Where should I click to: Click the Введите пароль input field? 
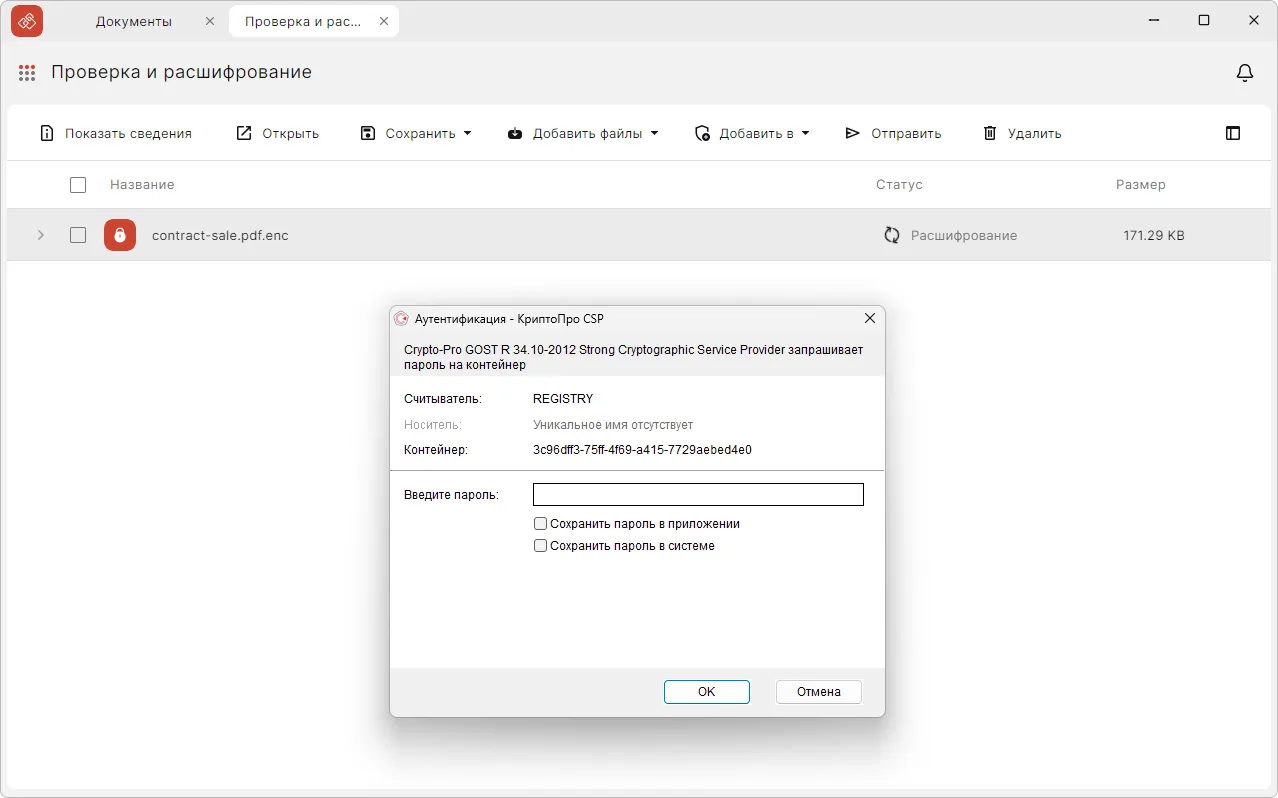698,495
